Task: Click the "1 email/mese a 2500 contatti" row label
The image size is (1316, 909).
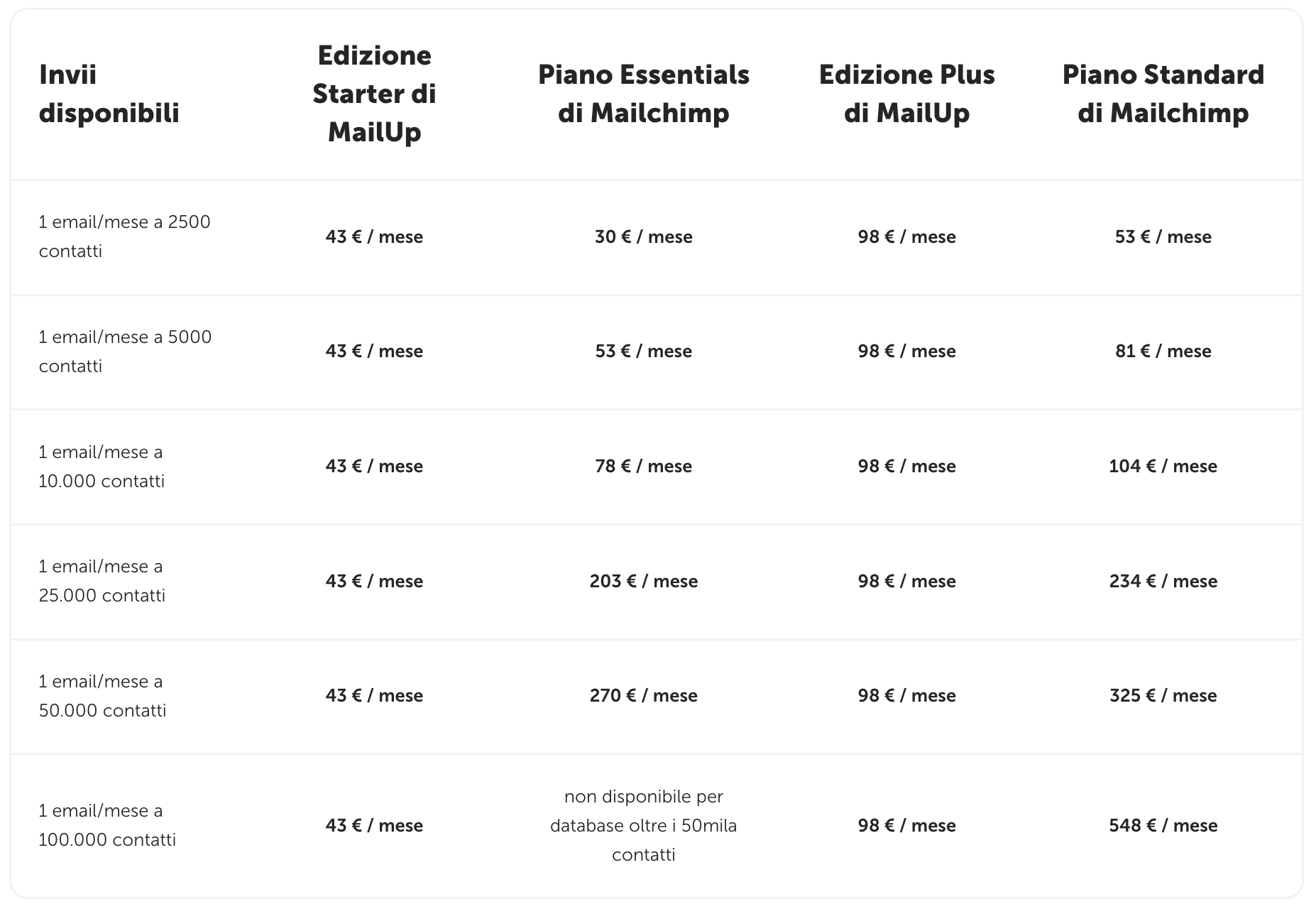Action: 124,236
